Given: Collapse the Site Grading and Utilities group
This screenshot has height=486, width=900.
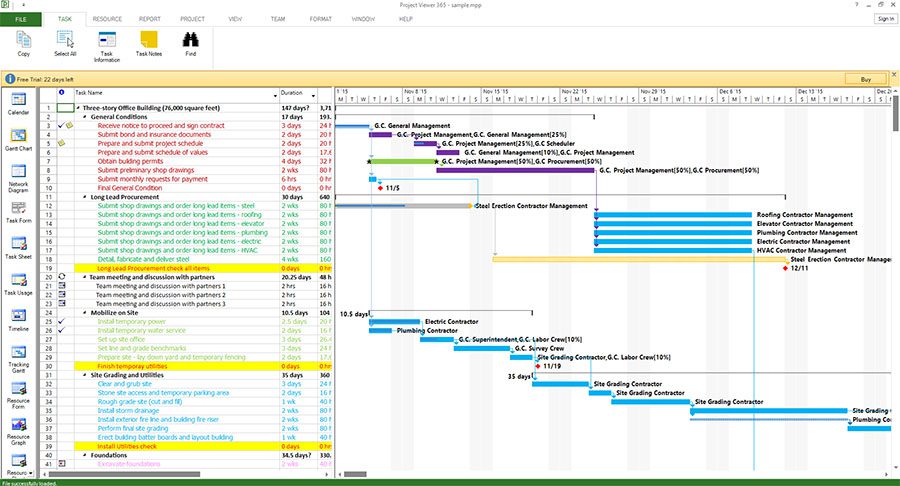Looking at the screenshot, I should (x=86, y=375).
